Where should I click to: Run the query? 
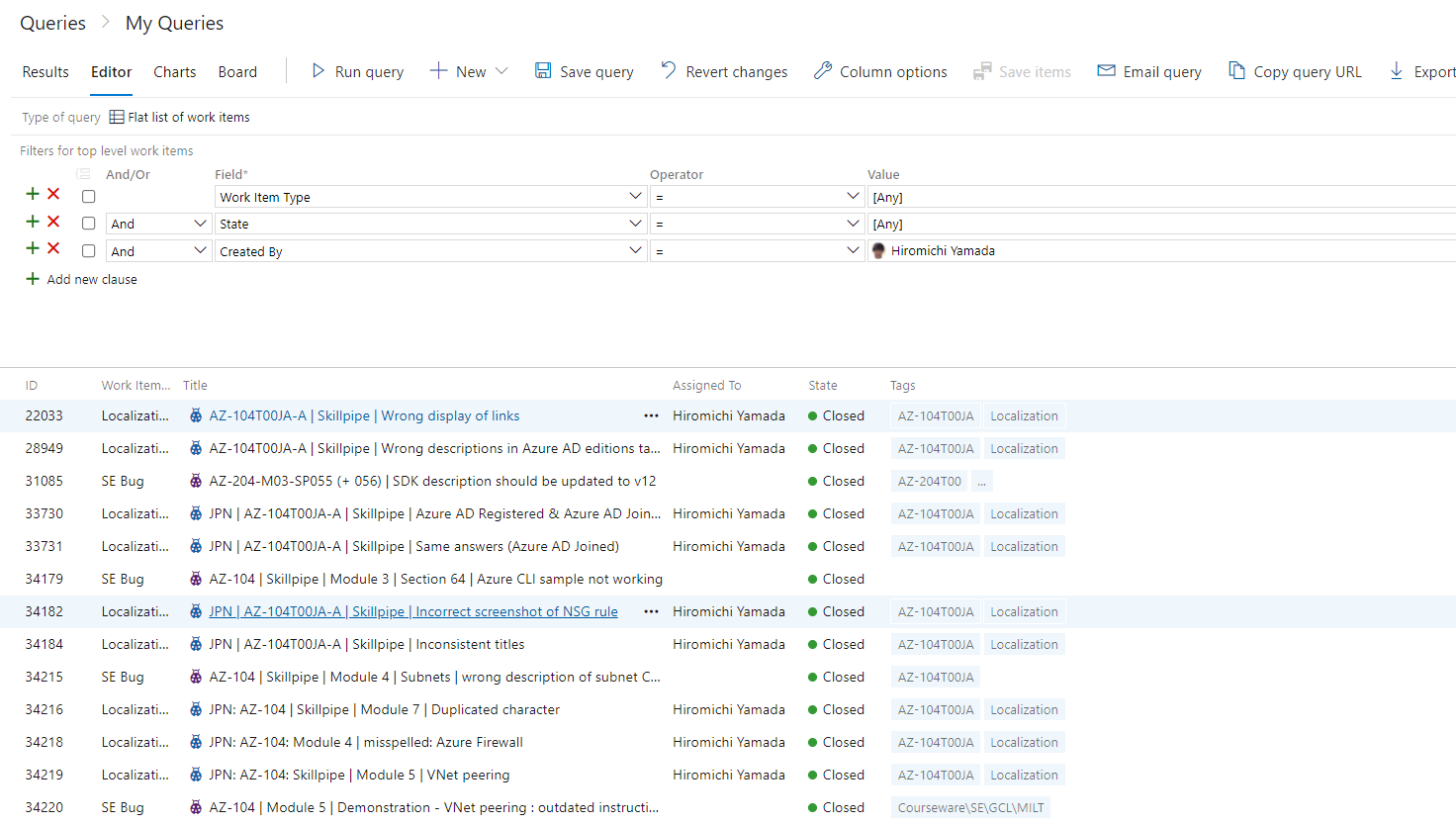click(x=356, y=70)
